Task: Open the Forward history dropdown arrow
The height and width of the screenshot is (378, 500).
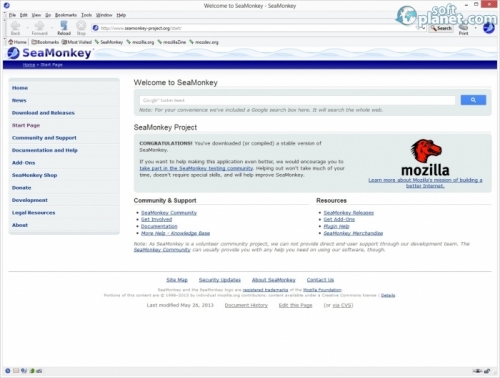Action: [x=51, y=28]
